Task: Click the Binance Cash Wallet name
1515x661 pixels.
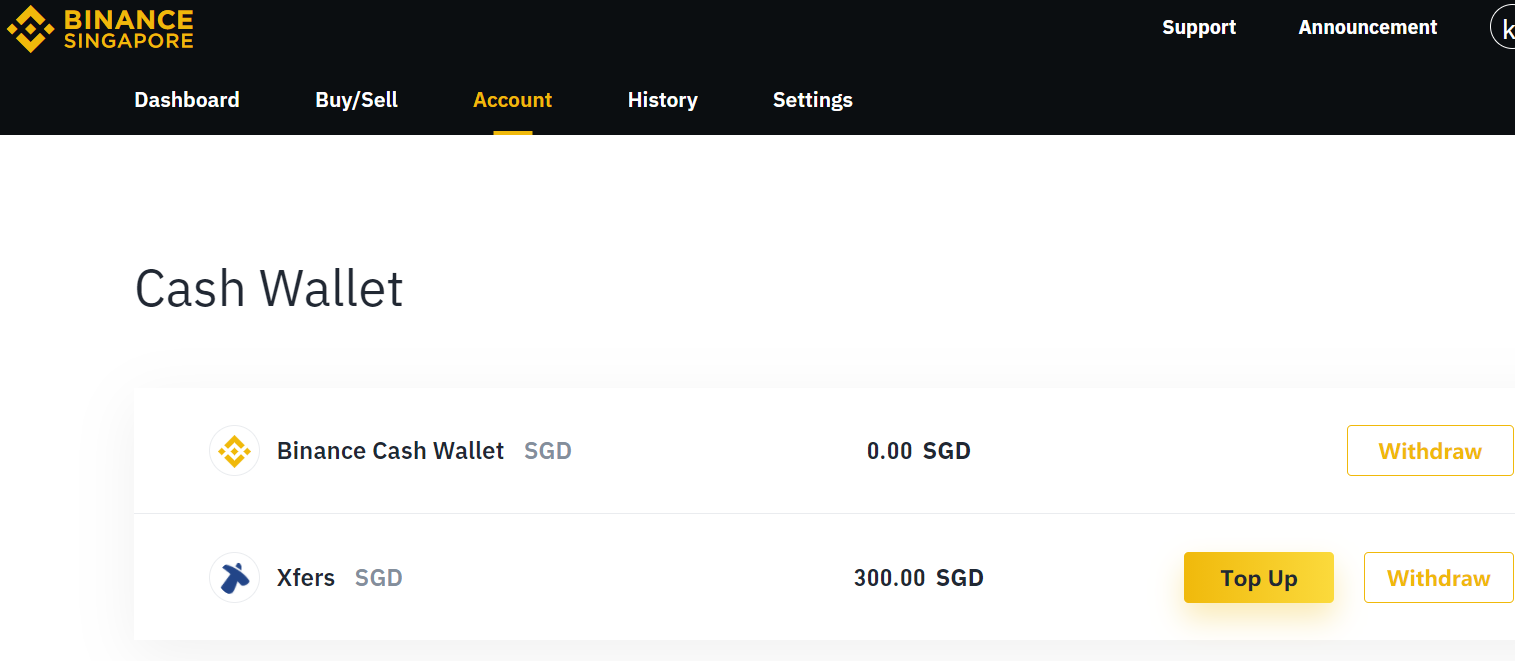Action: (390, 451)
